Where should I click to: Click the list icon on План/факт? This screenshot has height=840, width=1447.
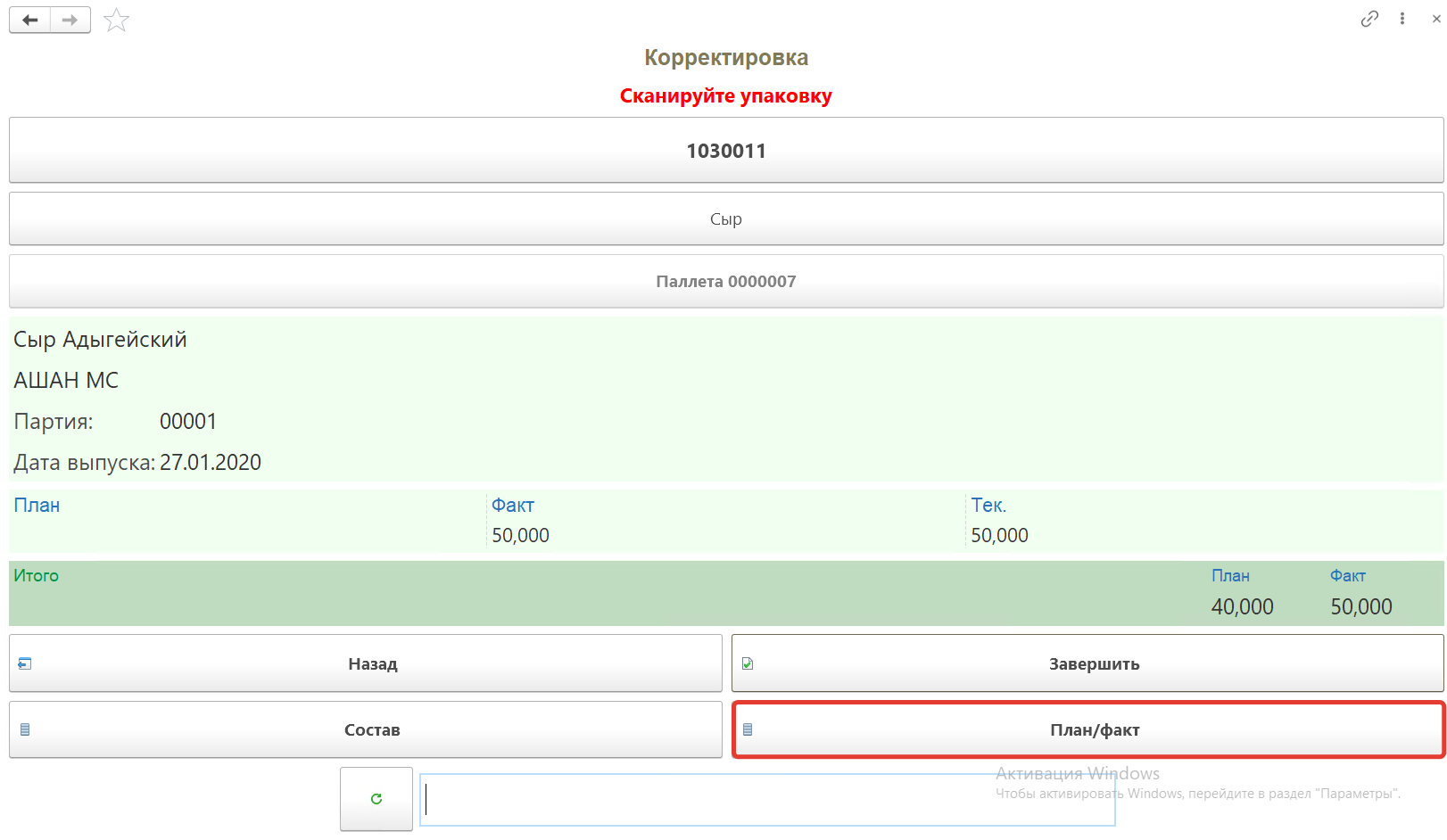point(748,729)
